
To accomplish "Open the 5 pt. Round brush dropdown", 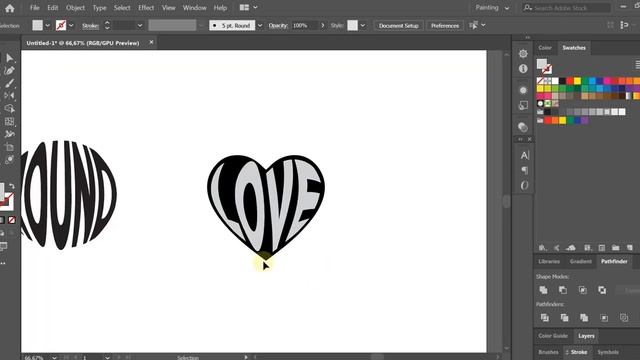I will click(260, 25).
